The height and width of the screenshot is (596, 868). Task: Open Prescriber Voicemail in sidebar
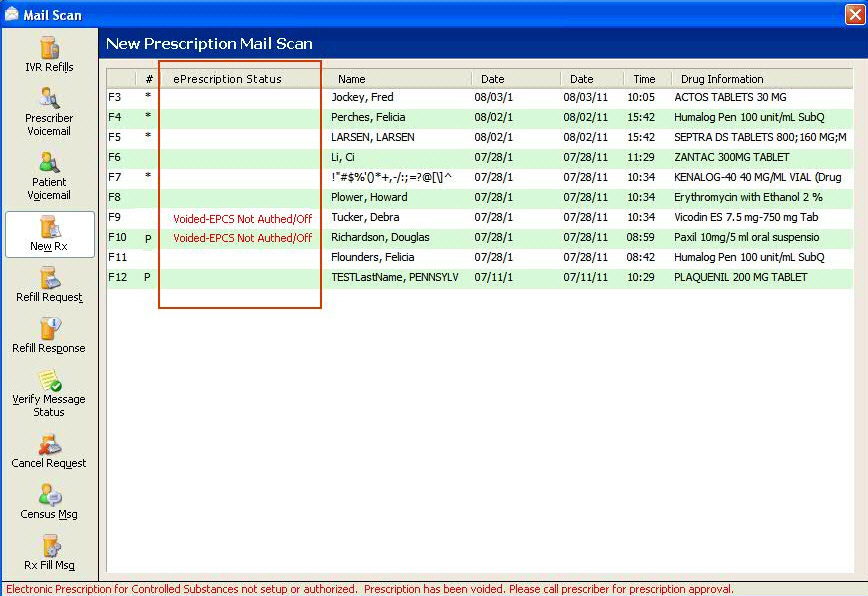(49, 99)
